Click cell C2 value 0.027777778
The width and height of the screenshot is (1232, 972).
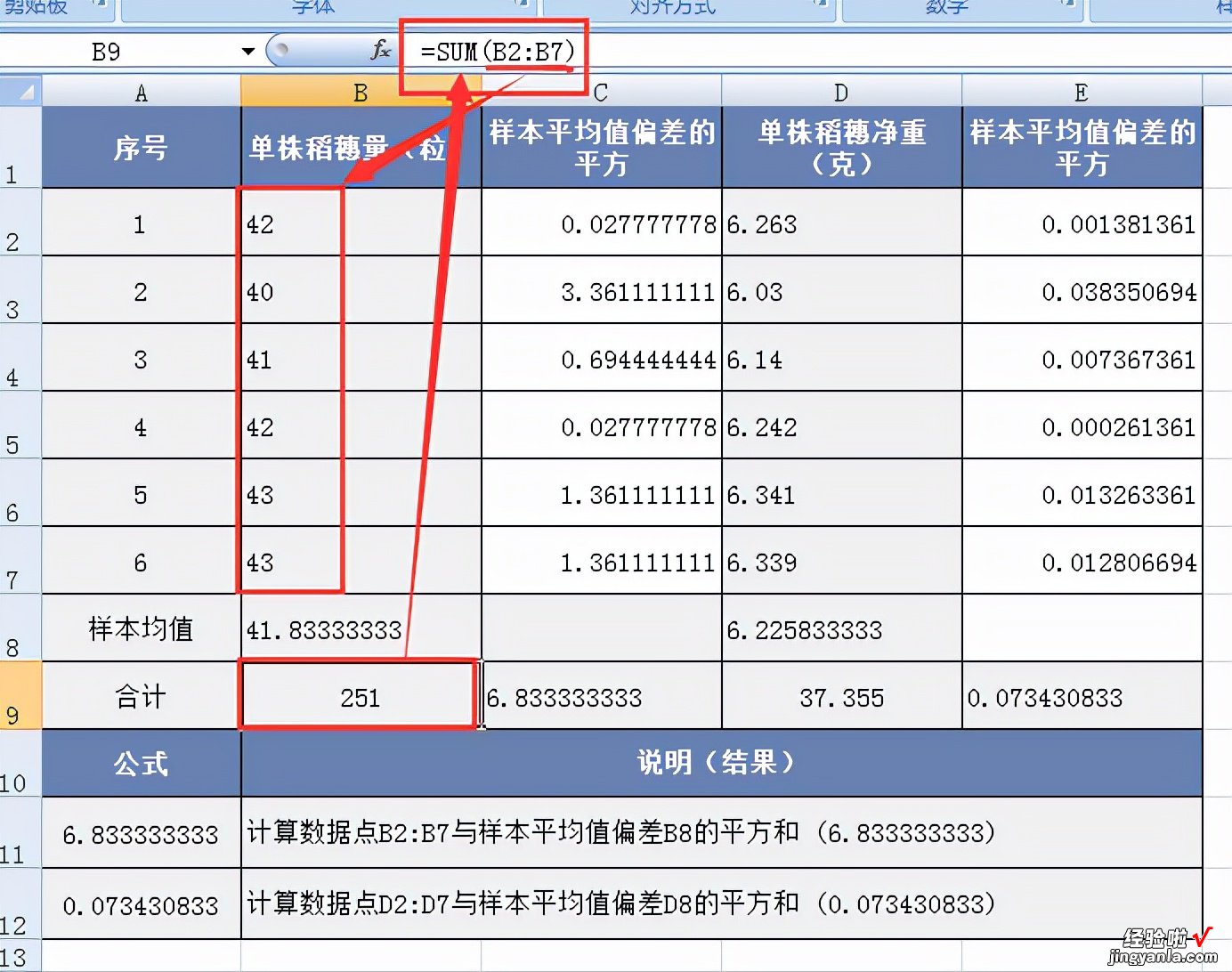[x=601, y=223]
